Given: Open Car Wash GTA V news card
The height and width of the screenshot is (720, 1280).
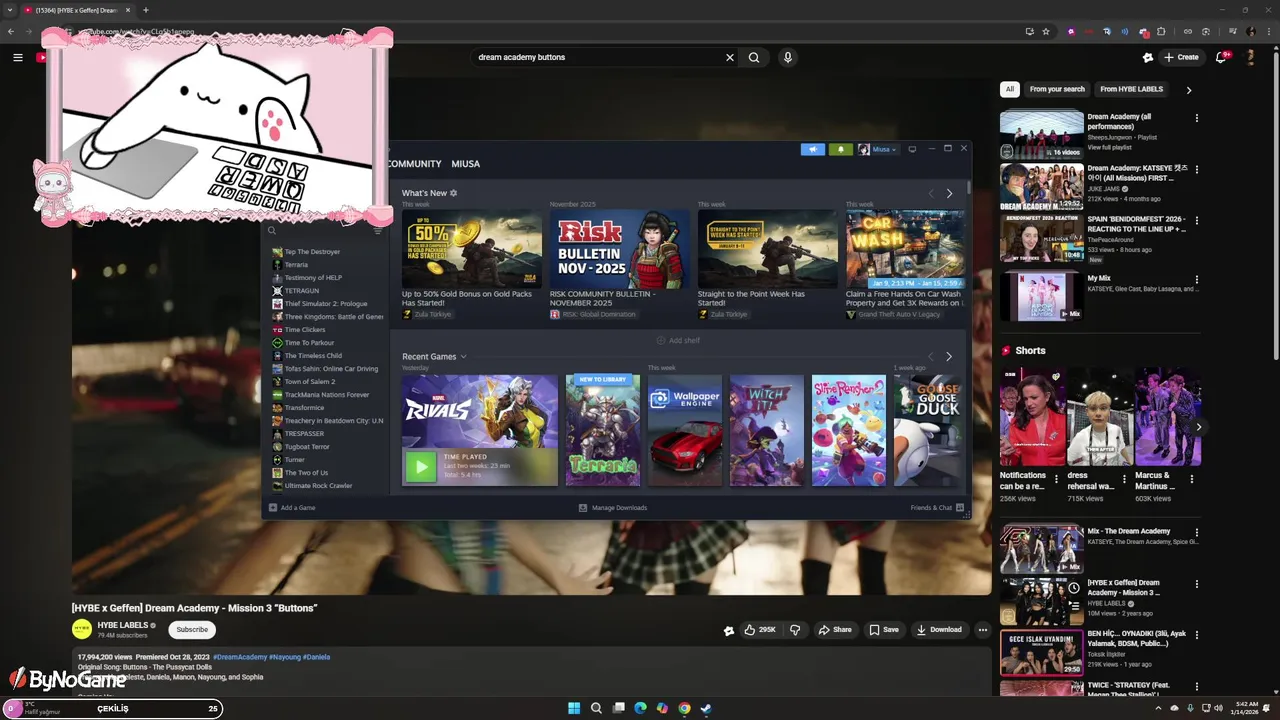Looking at the screenshot, I should [x=905, y=249].
